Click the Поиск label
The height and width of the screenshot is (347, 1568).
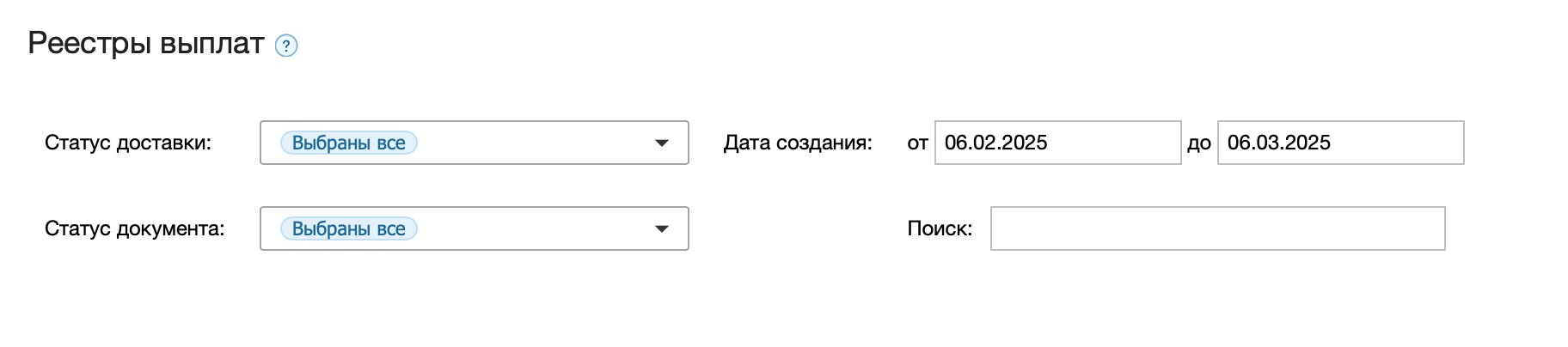pos(940,228)
